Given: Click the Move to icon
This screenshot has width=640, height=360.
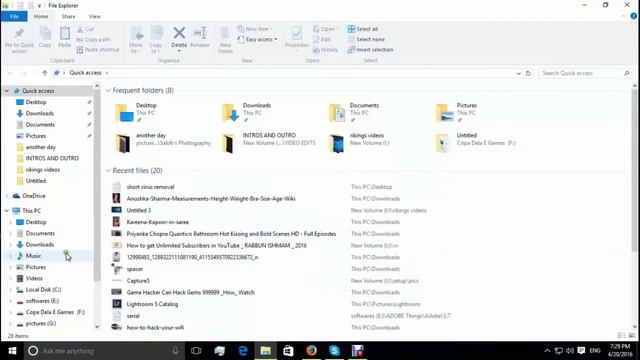Looking at the screenshot, I should 136,40.
